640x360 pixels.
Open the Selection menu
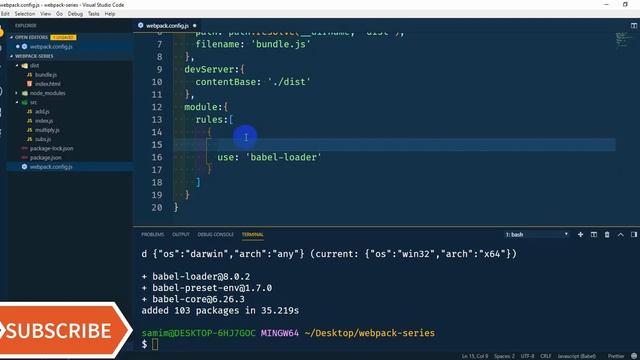24,13
